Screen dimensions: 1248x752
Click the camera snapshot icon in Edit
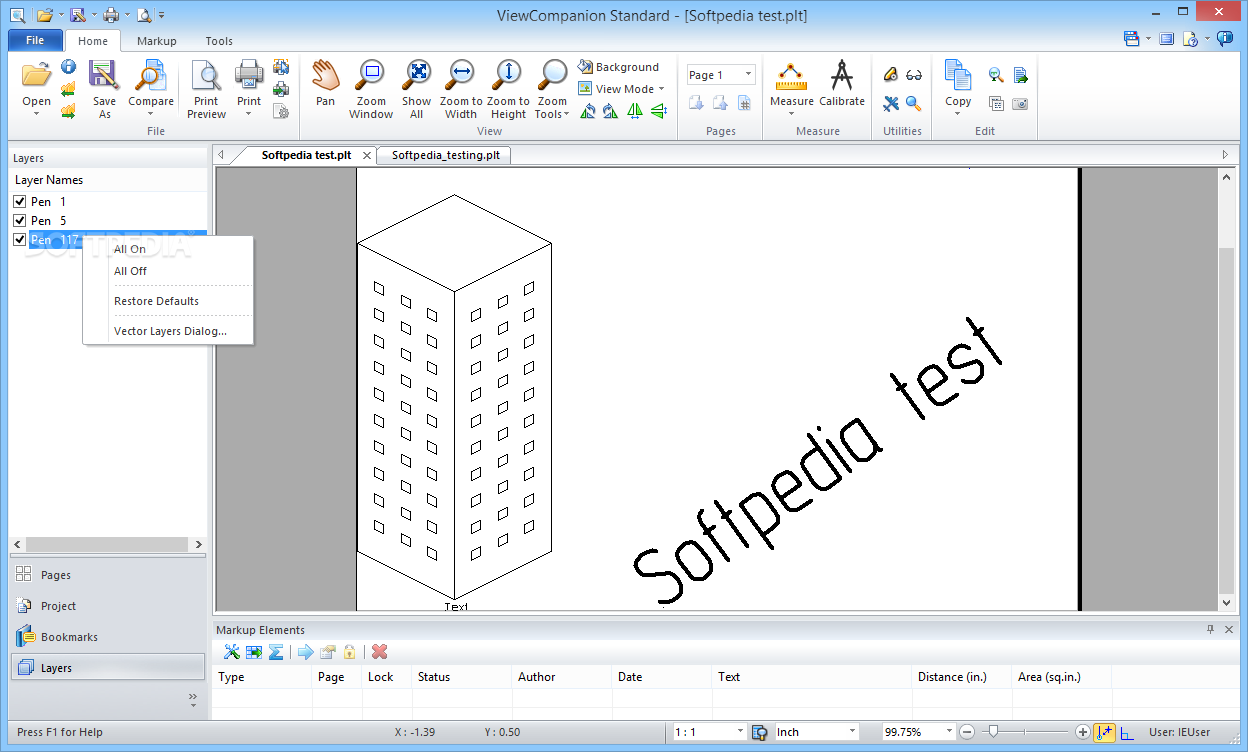pos(1020,103)
